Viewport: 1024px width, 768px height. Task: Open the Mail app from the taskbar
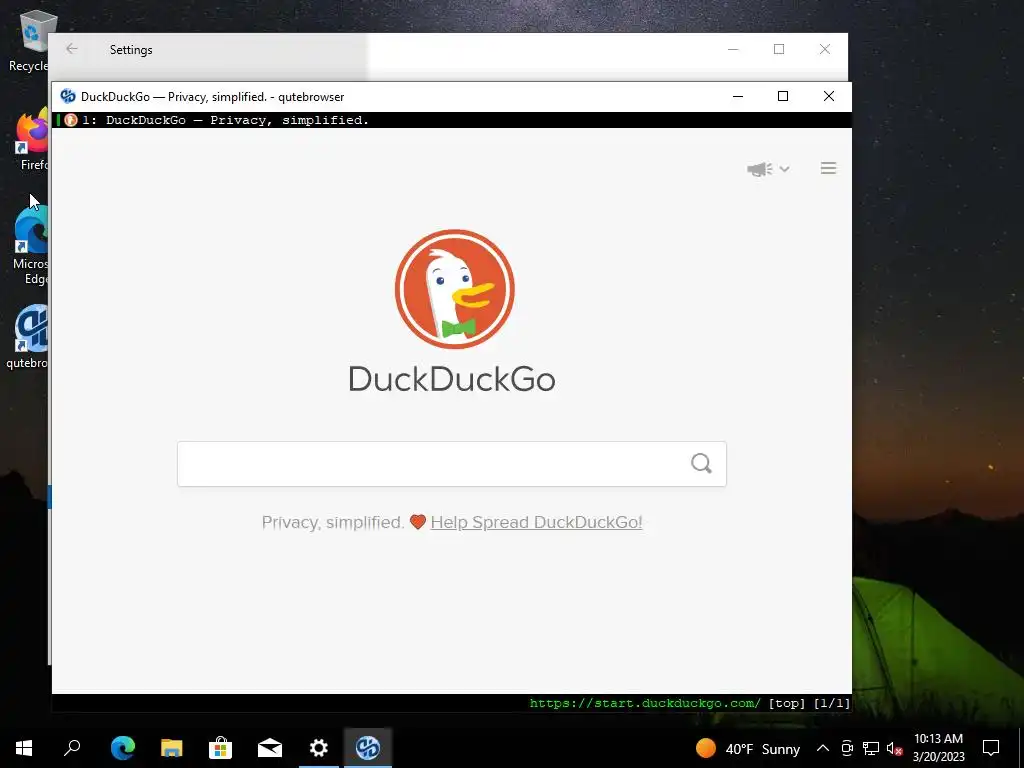(x=270, y=748)
